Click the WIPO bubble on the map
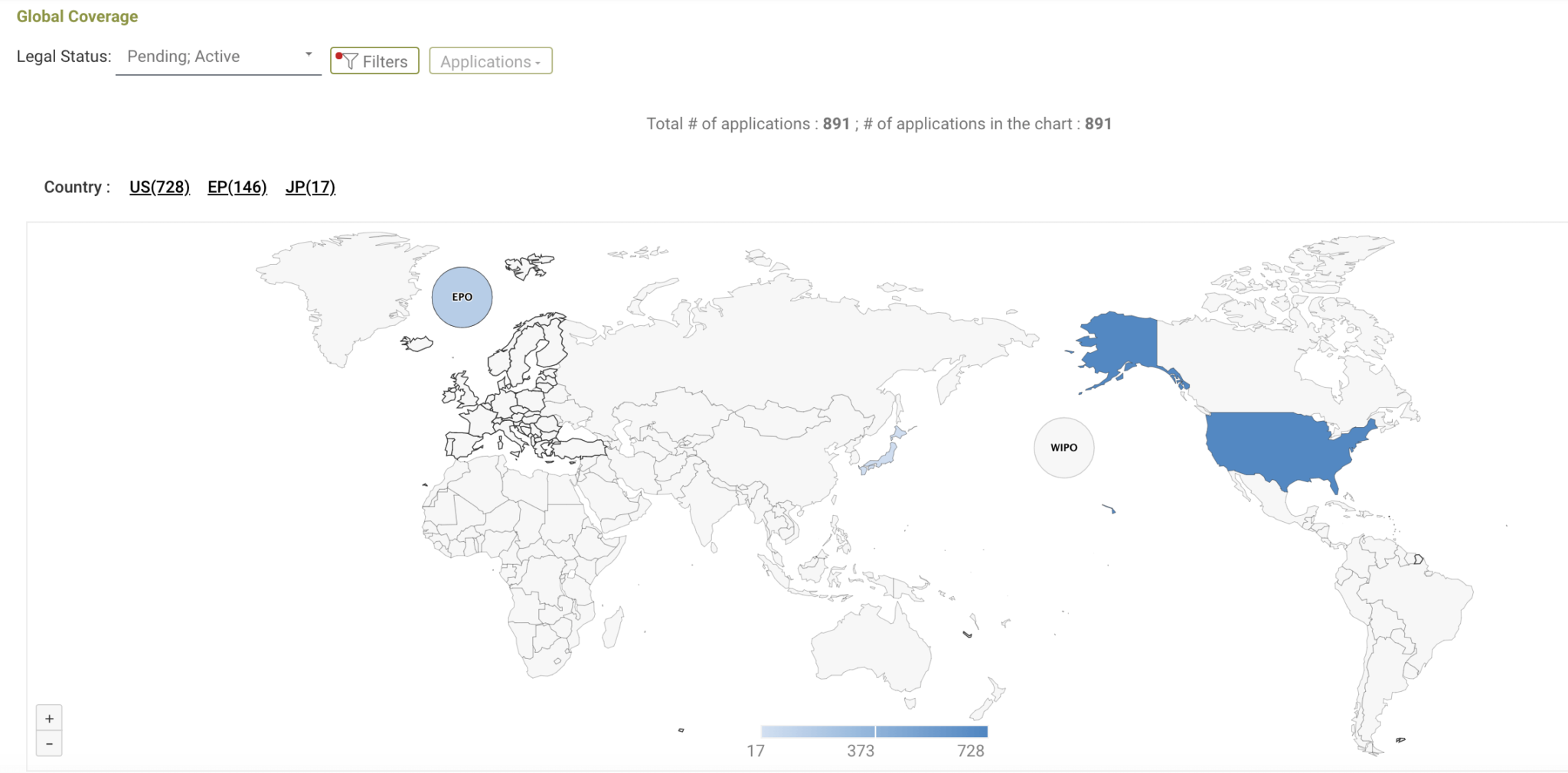Screen dimensions: 1568x773 (1063, 448)
